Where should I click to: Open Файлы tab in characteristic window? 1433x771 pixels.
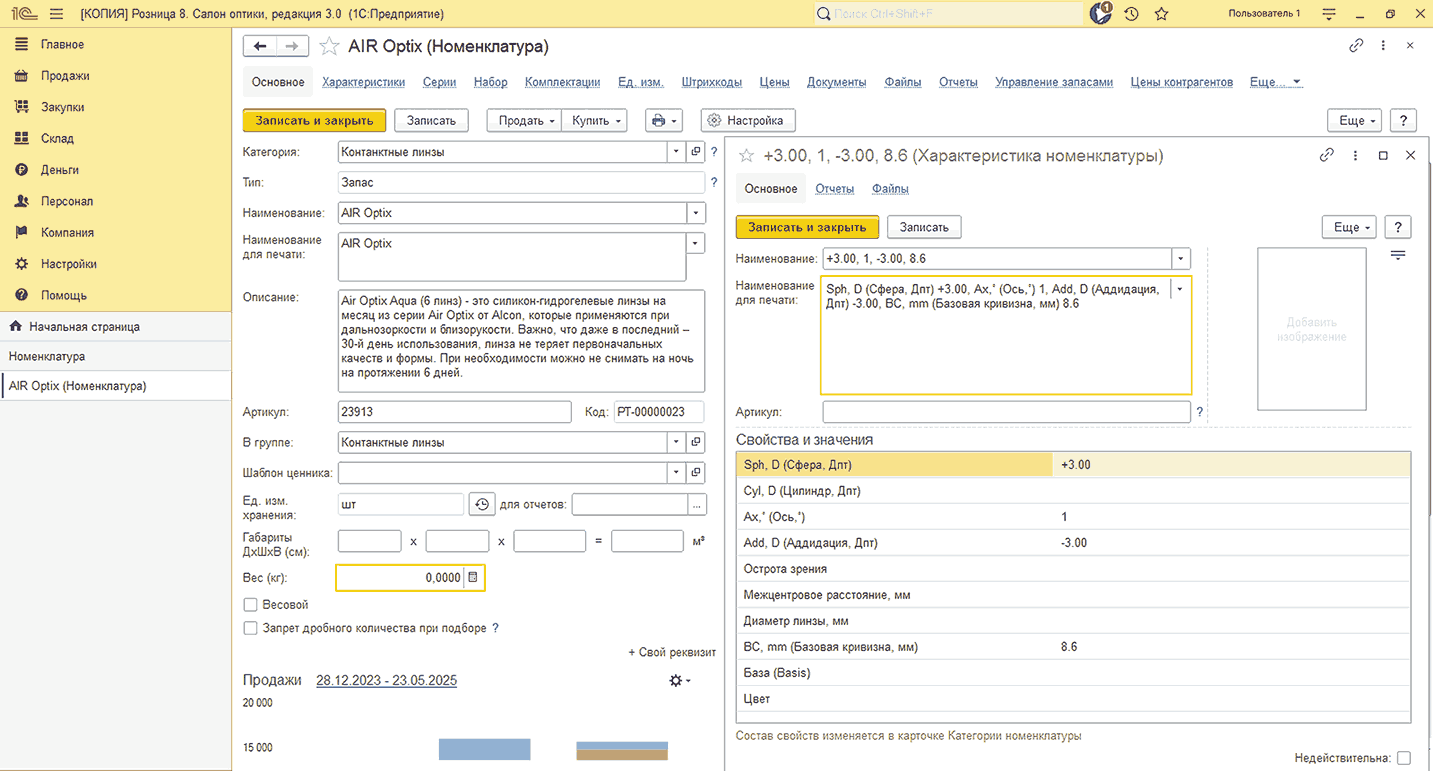coord(890,188)
